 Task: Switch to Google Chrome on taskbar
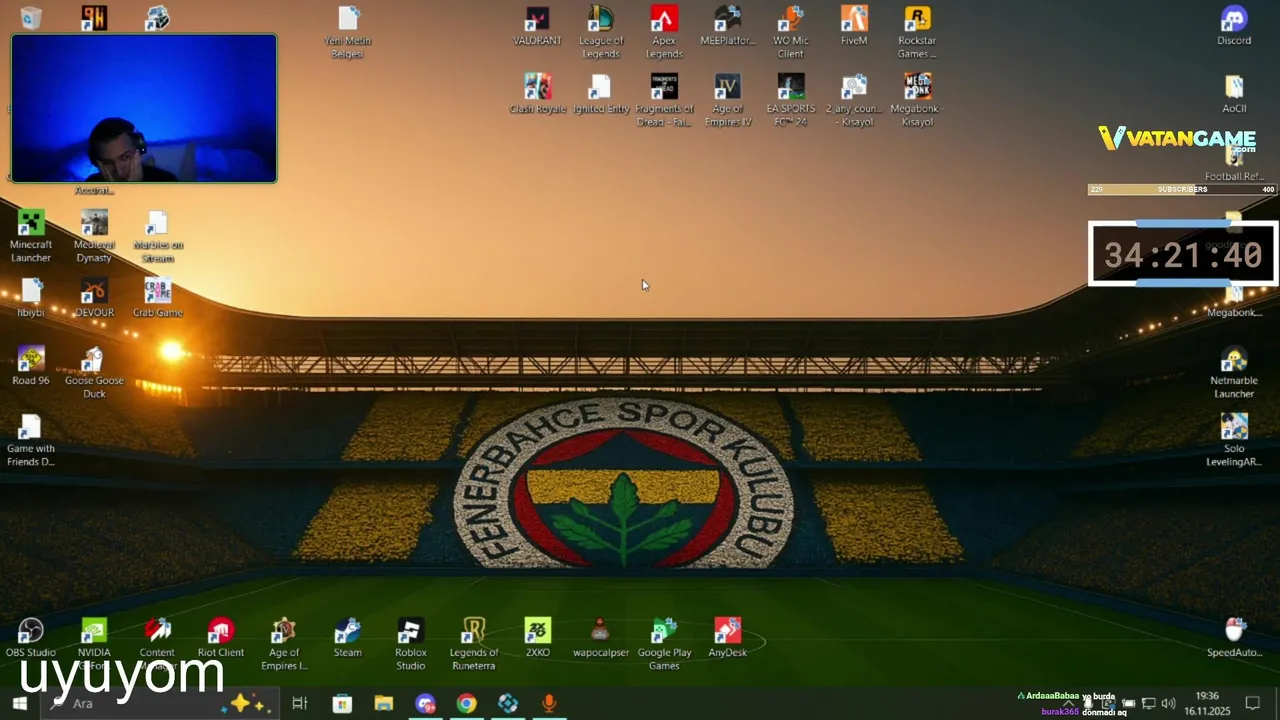466,704
